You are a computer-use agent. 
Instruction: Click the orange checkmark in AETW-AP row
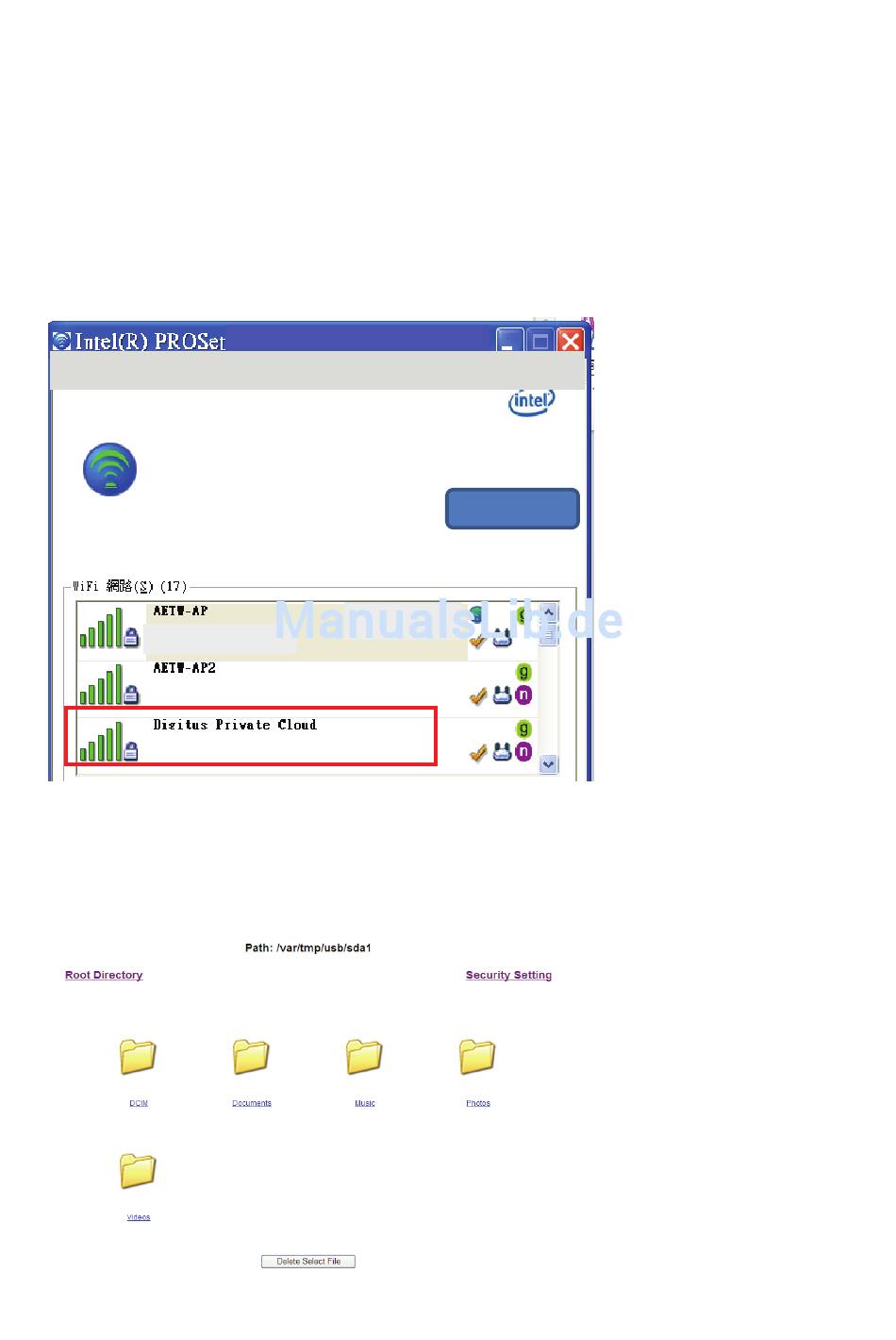[x=478, y=640]
